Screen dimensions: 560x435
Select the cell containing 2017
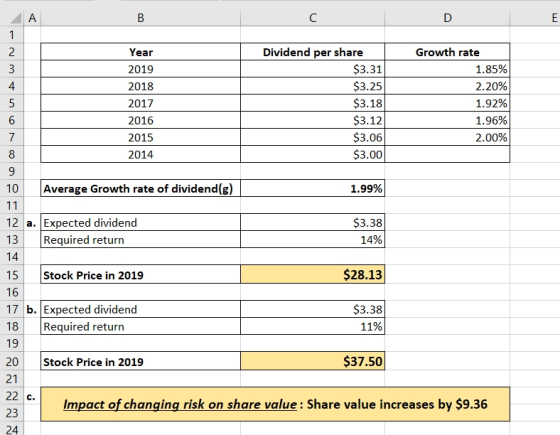pos(141,103)
